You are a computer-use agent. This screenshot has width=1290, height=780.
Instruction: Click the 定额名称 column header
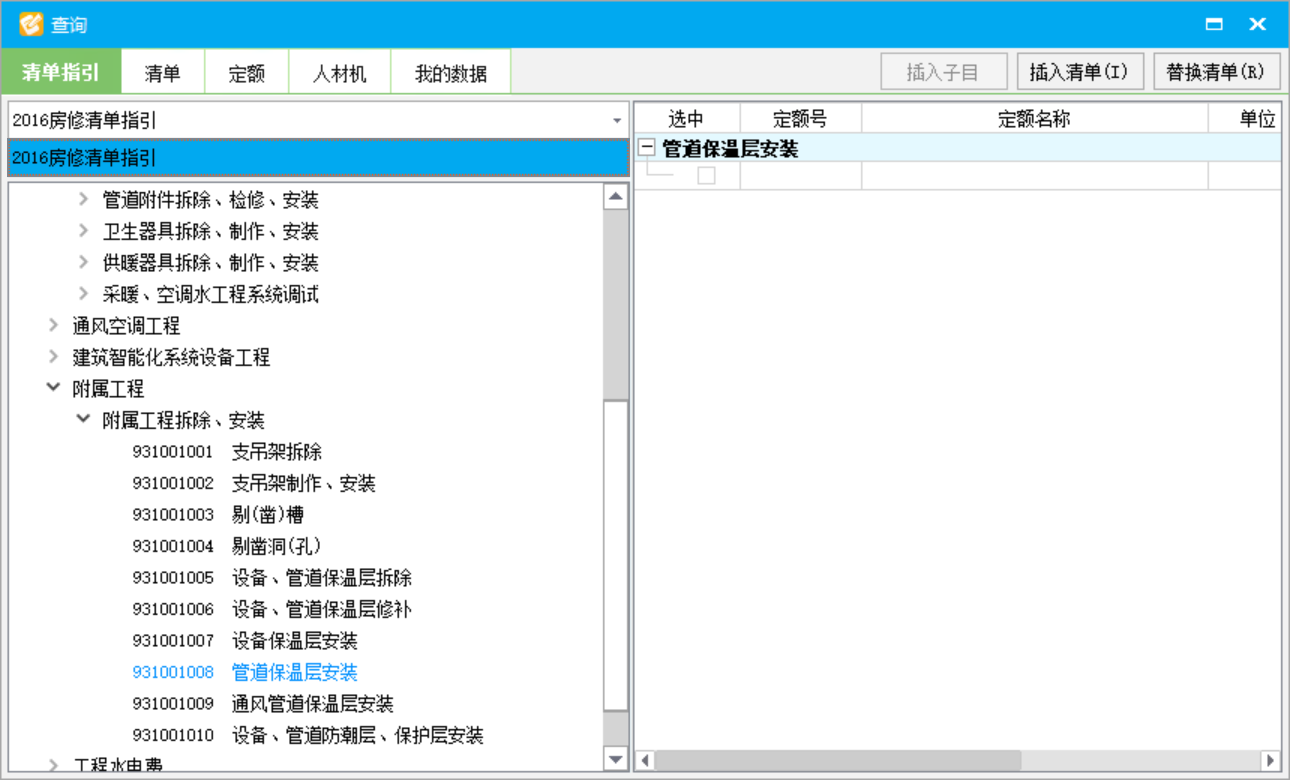(1034, 119)
